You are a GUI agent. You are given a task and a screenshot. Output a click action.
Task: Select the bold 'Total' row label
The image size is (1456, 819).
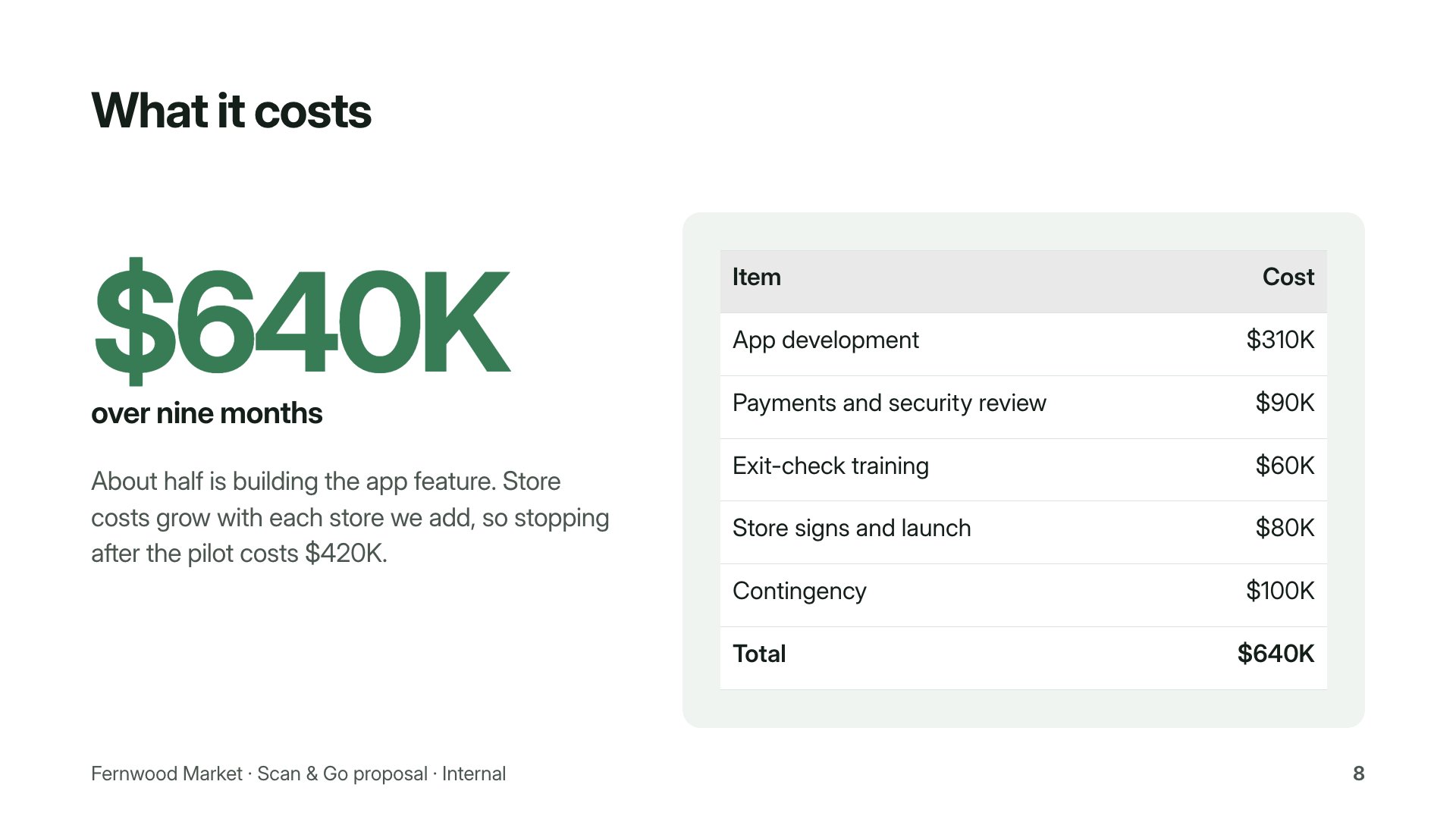coord(759,654)
